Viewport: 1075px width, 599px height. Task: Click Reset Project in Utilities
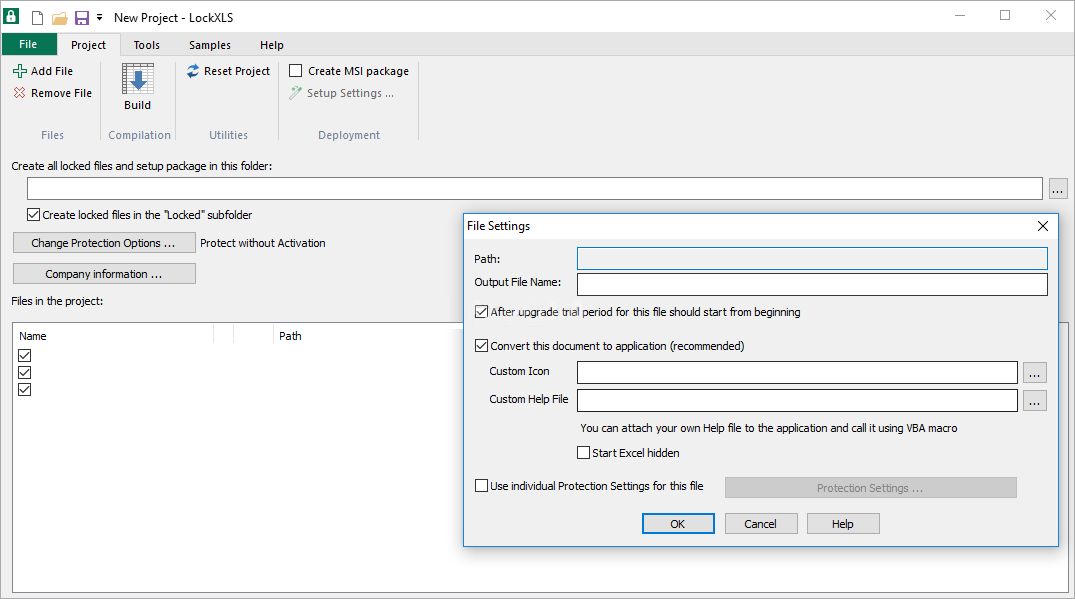click(228, 71)
